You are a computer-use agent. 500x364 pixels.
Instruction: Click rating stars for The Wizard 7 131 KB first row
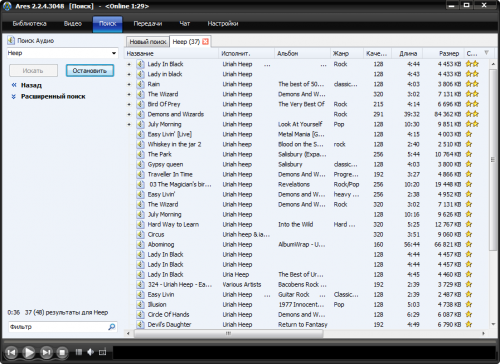472,94
